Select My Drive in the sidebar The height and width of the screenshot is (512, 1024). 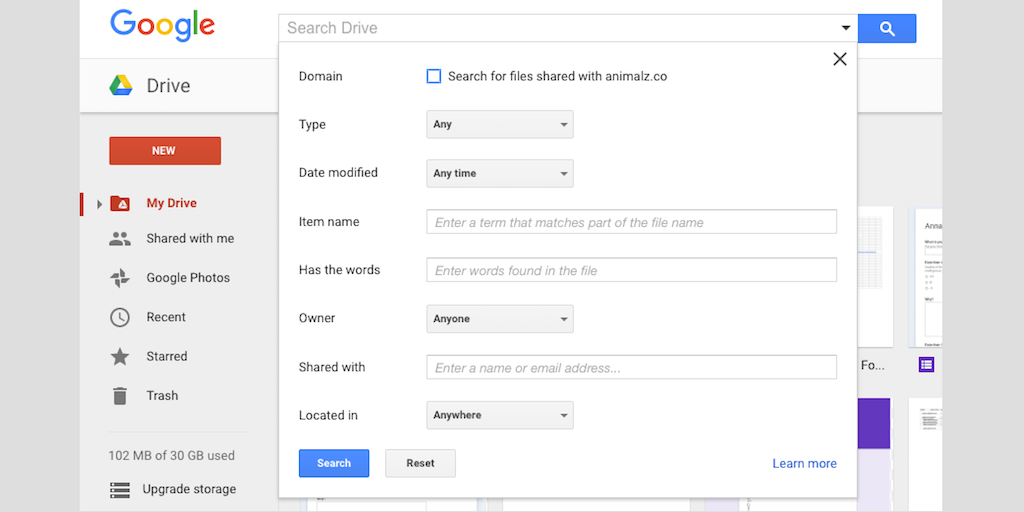171,203
